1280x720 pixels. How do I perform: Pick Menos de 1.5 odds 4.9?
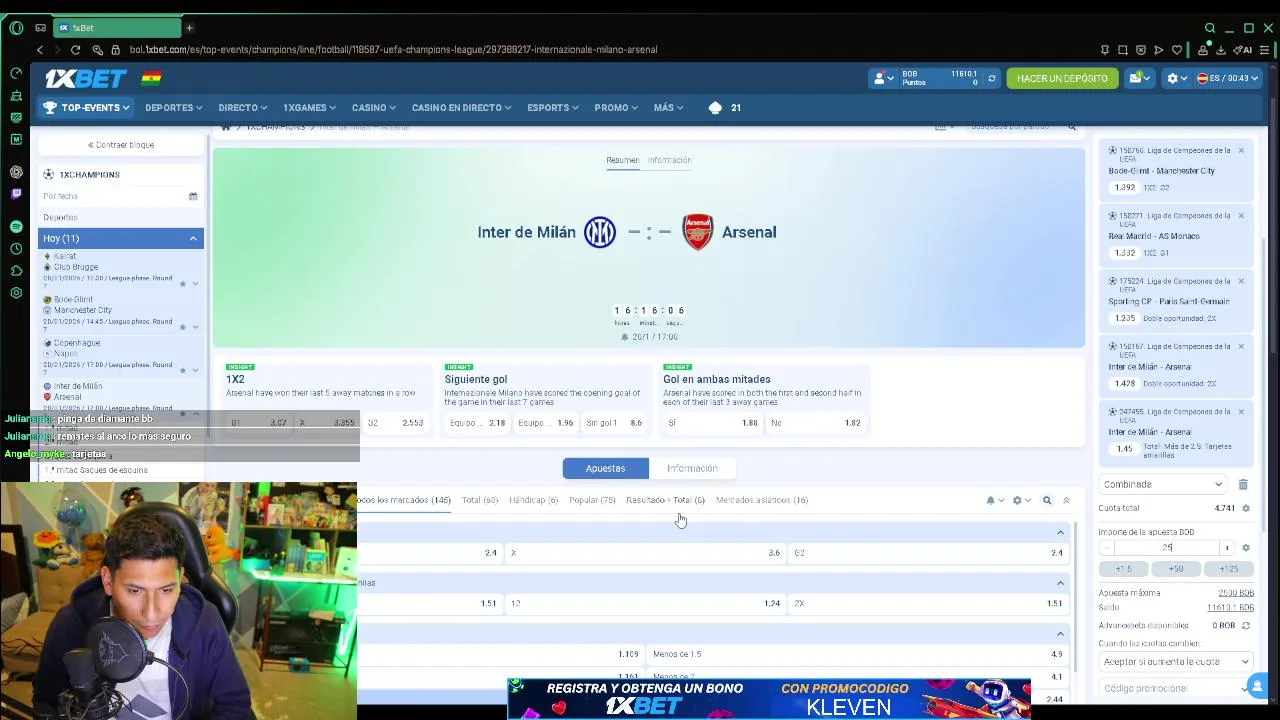(x=858, y=654)
